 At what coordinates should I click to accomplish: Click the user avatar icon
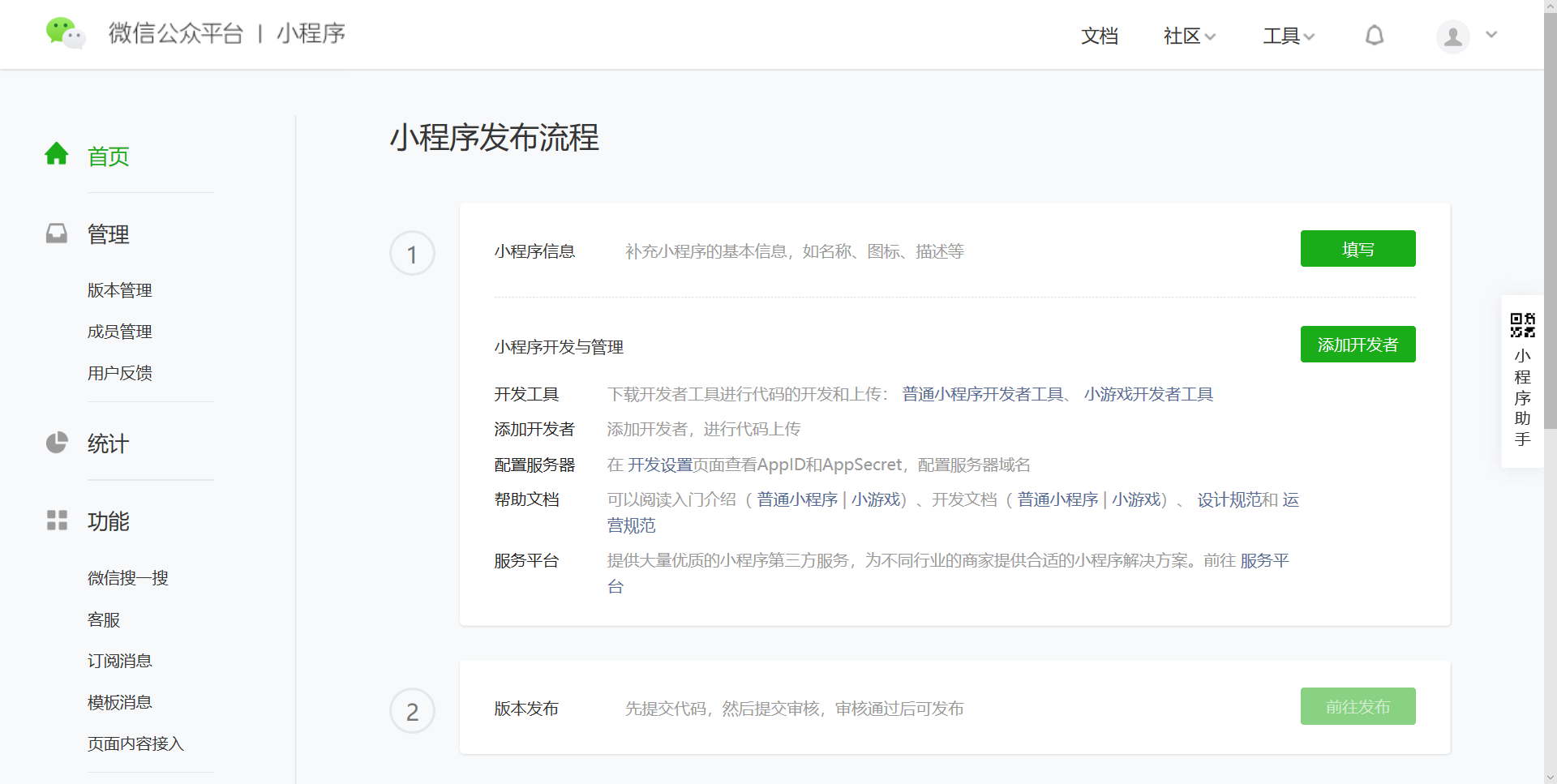pos(1452,36)
